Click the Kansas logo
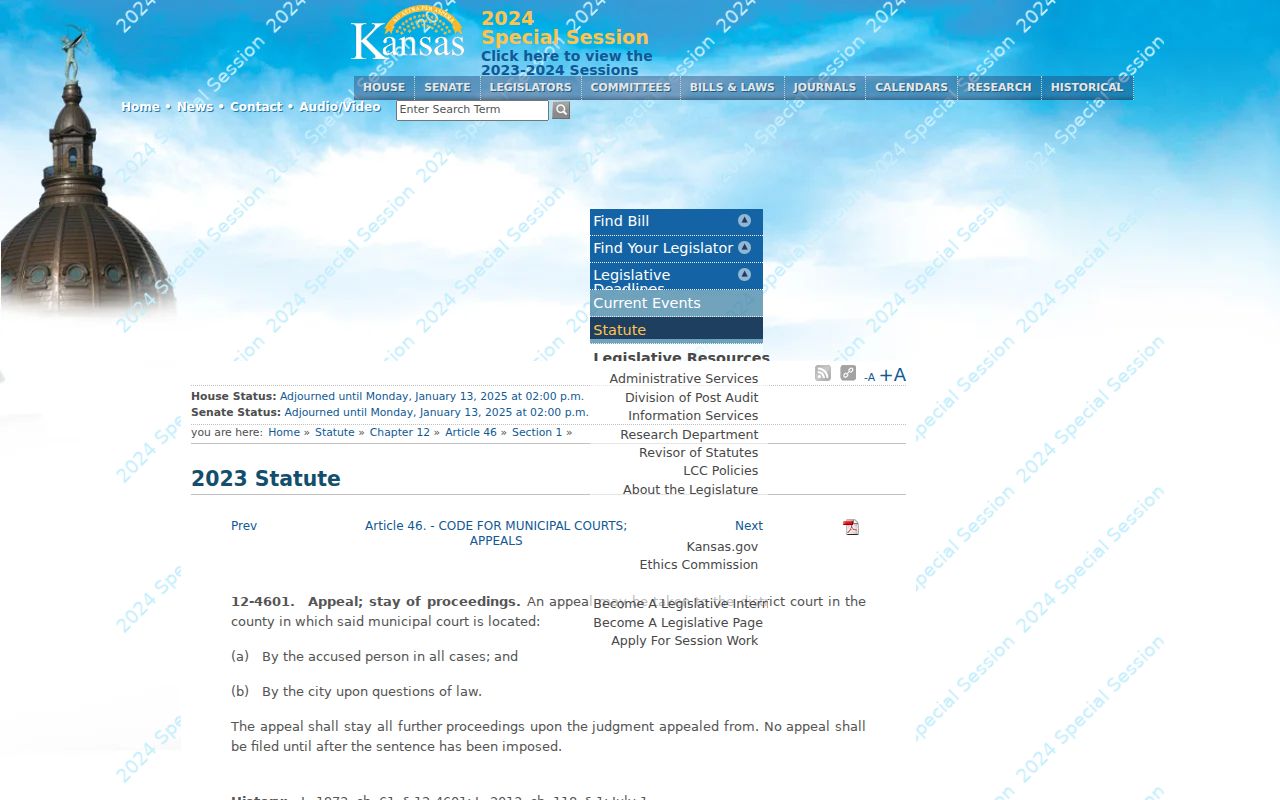Screen dimensions: 1280x800 pos(408,35)
